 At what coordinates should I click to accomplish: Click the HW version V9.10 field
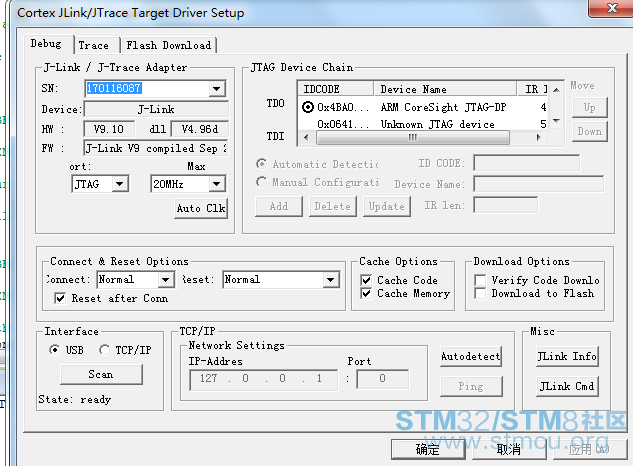[109, 129]
